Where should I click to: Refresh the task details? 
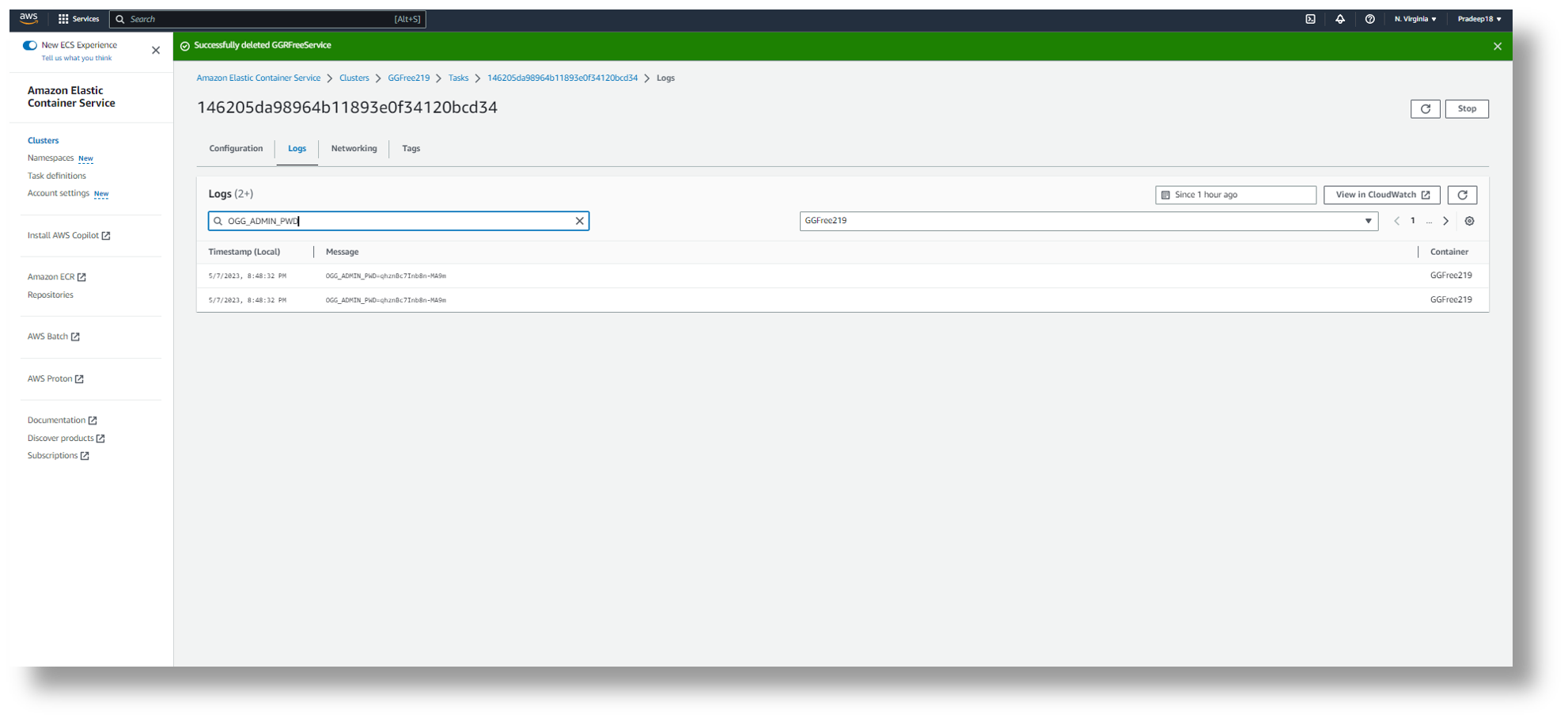[1425, 109]
